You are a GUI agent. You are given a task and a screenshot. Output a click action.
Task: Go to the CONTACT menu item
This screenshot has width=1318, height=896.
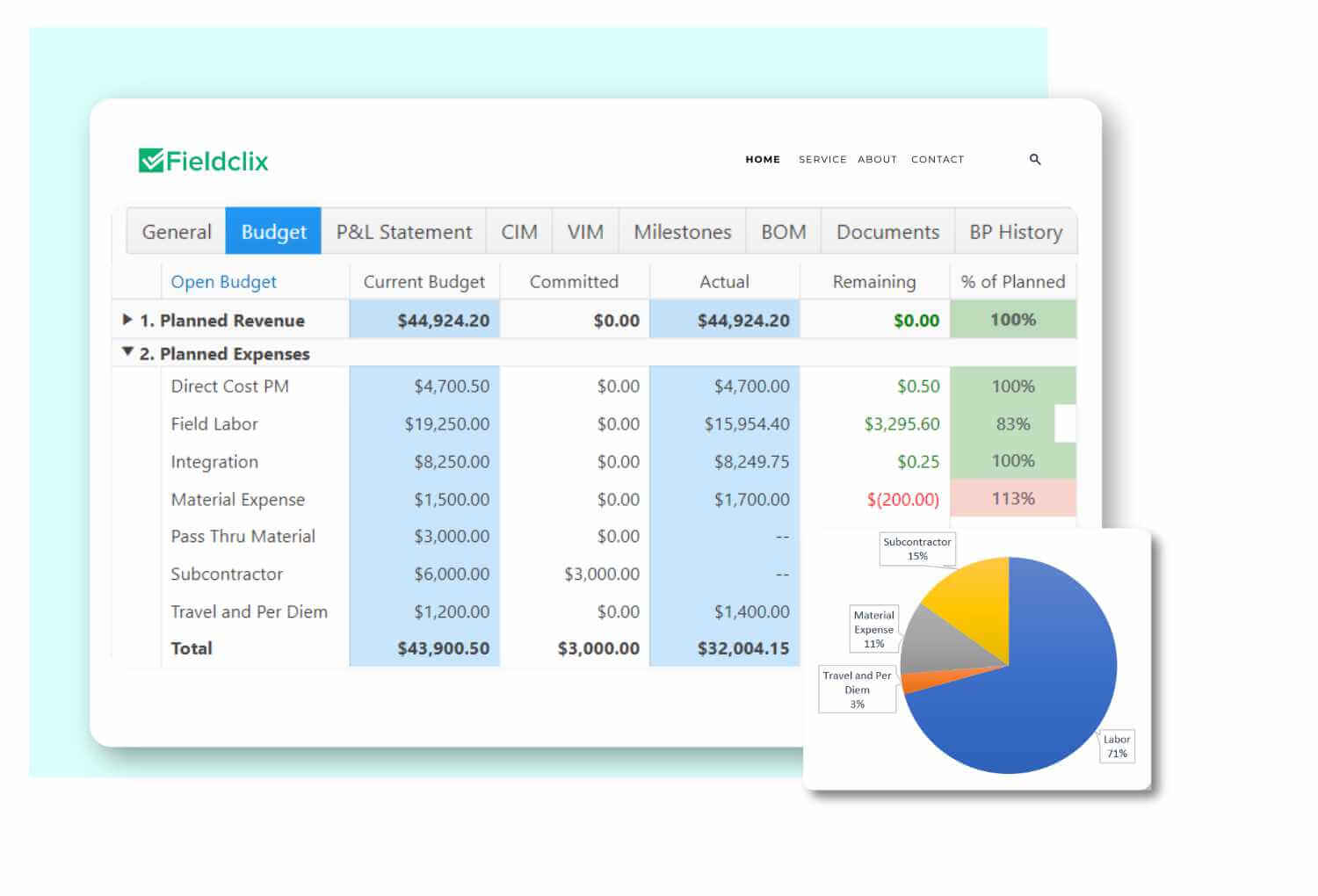pyautogui.click(x=938, y=159)
